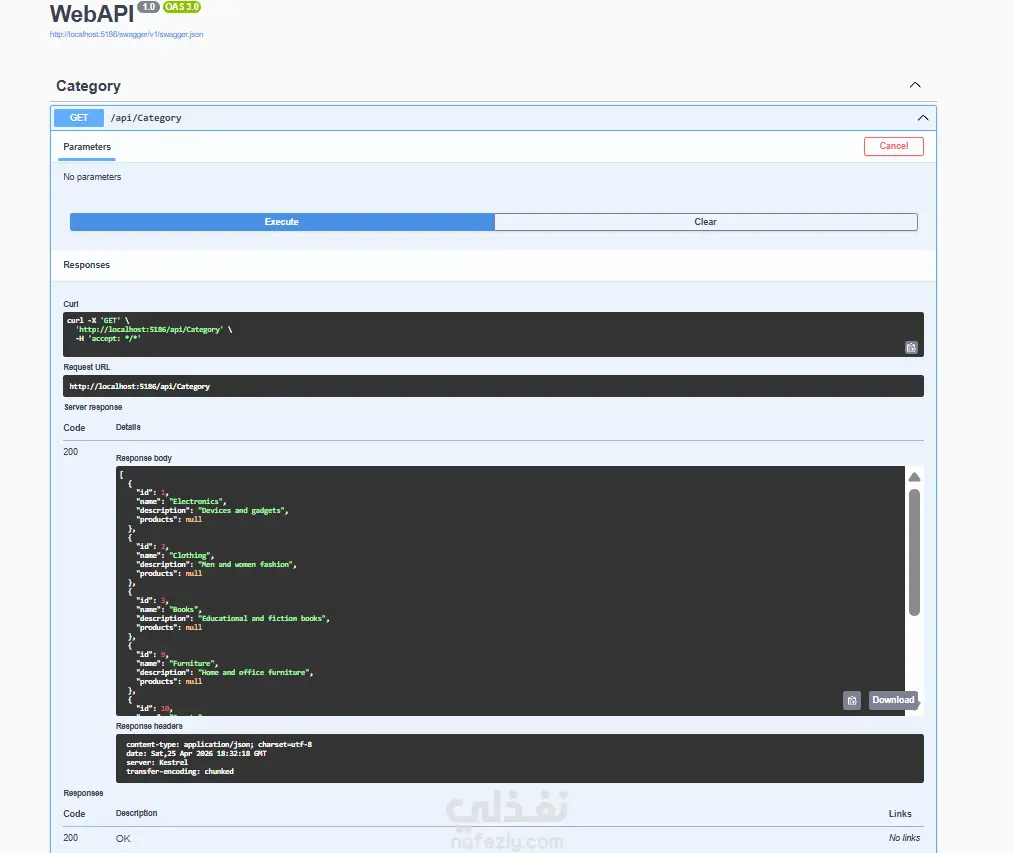
Task: Open the swagger.json link
Action: (126, 34)
